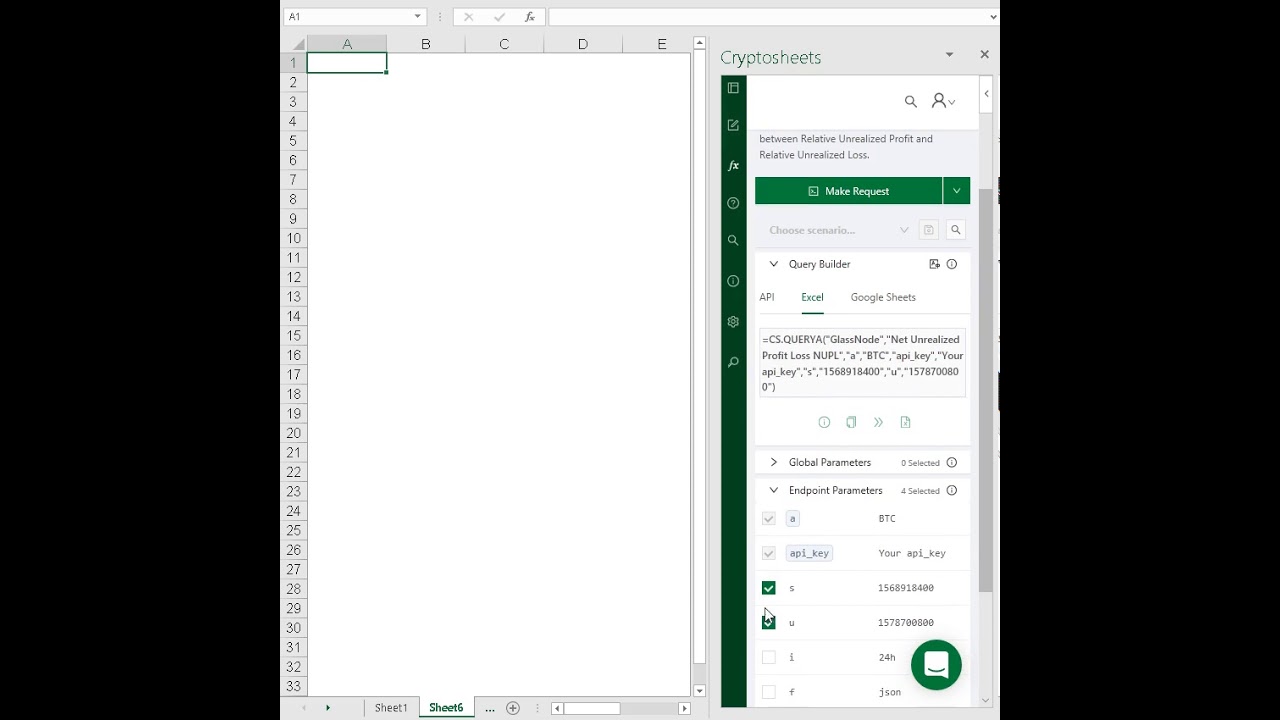
Task: Open the user account menu icon
Action: click(943, 101)
